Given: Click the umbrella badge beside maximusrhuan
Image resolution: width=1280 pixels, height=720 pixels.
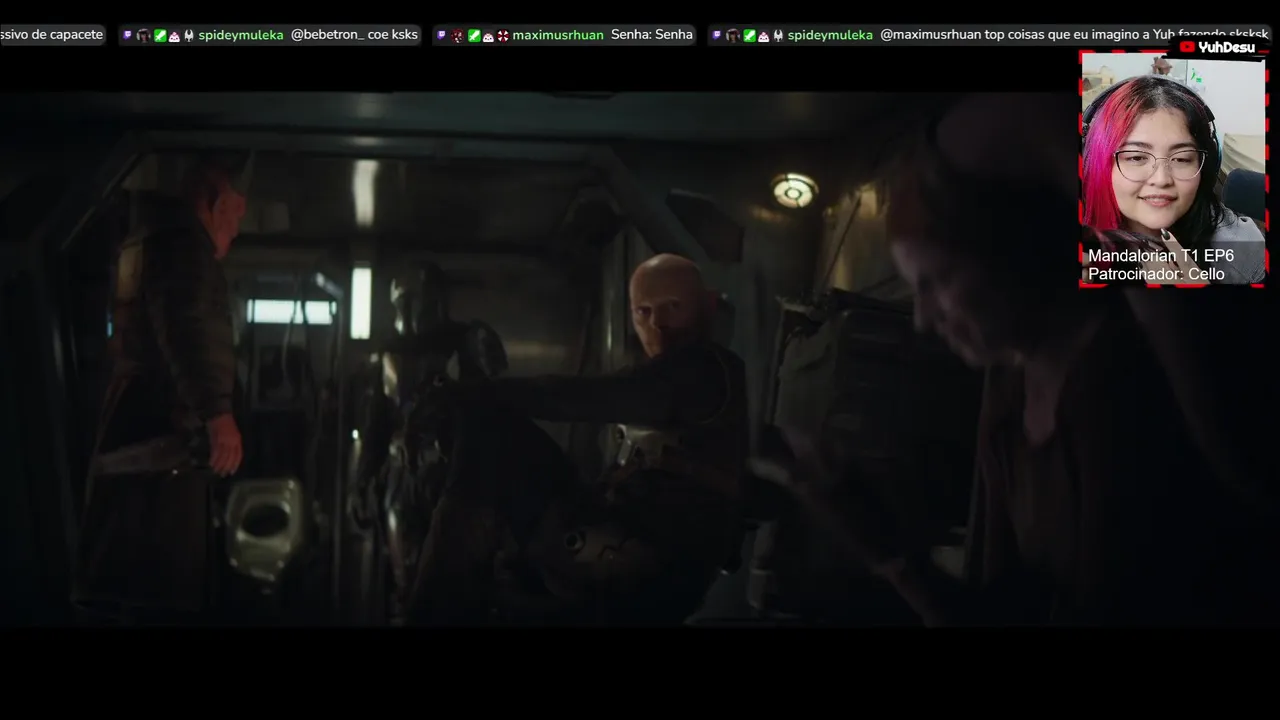Looking at the screenshot, I should pos(503,35).
